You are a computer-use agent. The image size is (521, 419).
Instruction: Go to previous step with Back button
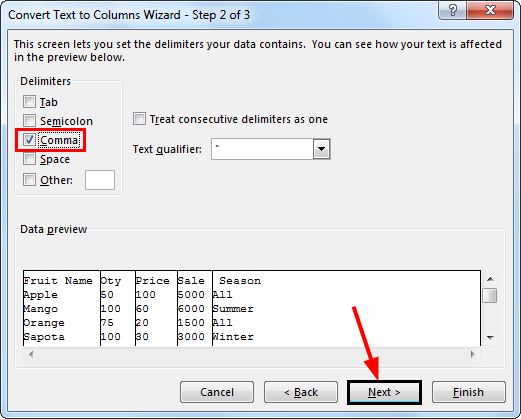pyautogui.click(x=301, y=392)
